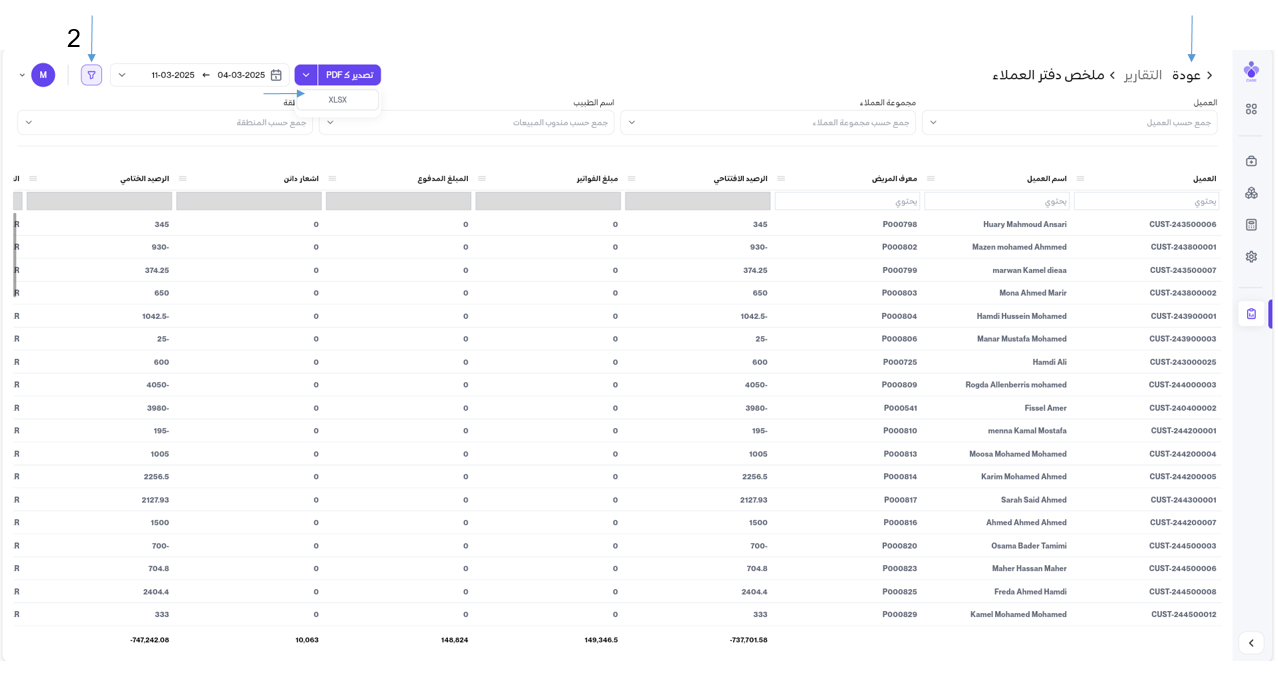Click the calendar icon in date range
Screen dimensions: 1278x685
click(x=276, y=75)
